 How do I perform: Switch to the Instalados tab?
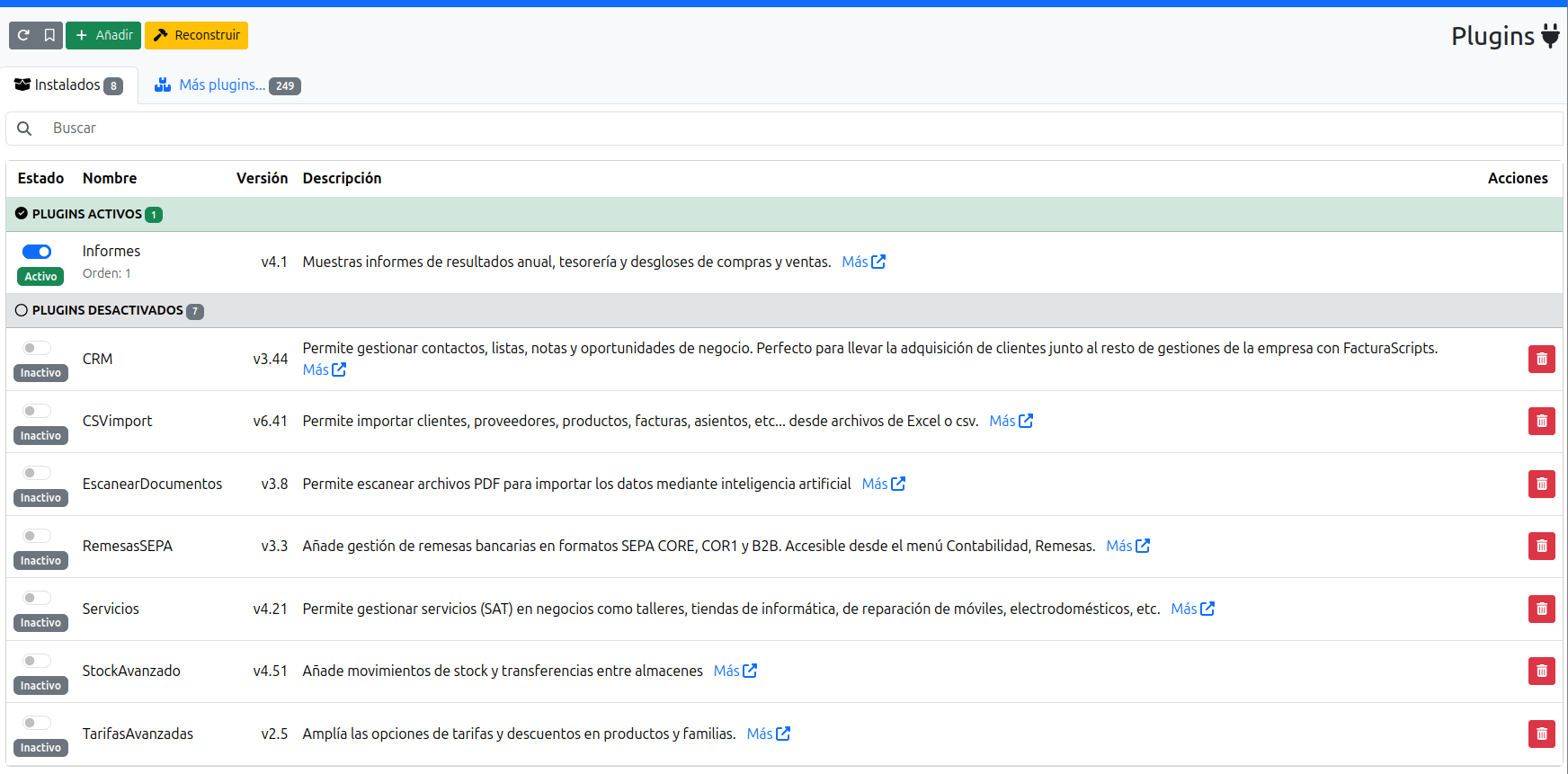(68, 85)
